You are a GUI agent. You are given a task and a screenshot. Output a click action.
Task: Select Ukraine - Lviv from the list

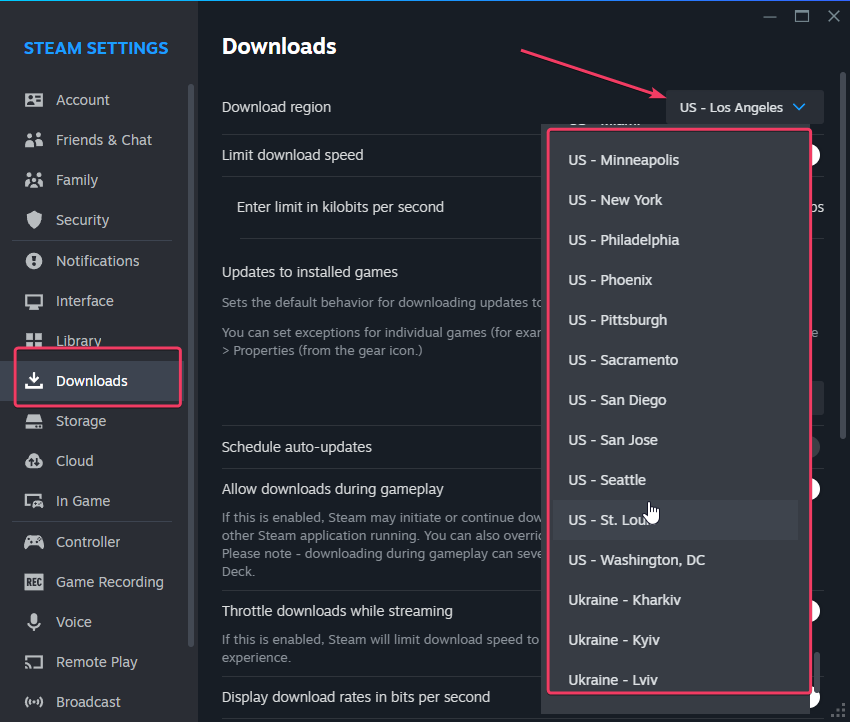[x=675, y=680]
